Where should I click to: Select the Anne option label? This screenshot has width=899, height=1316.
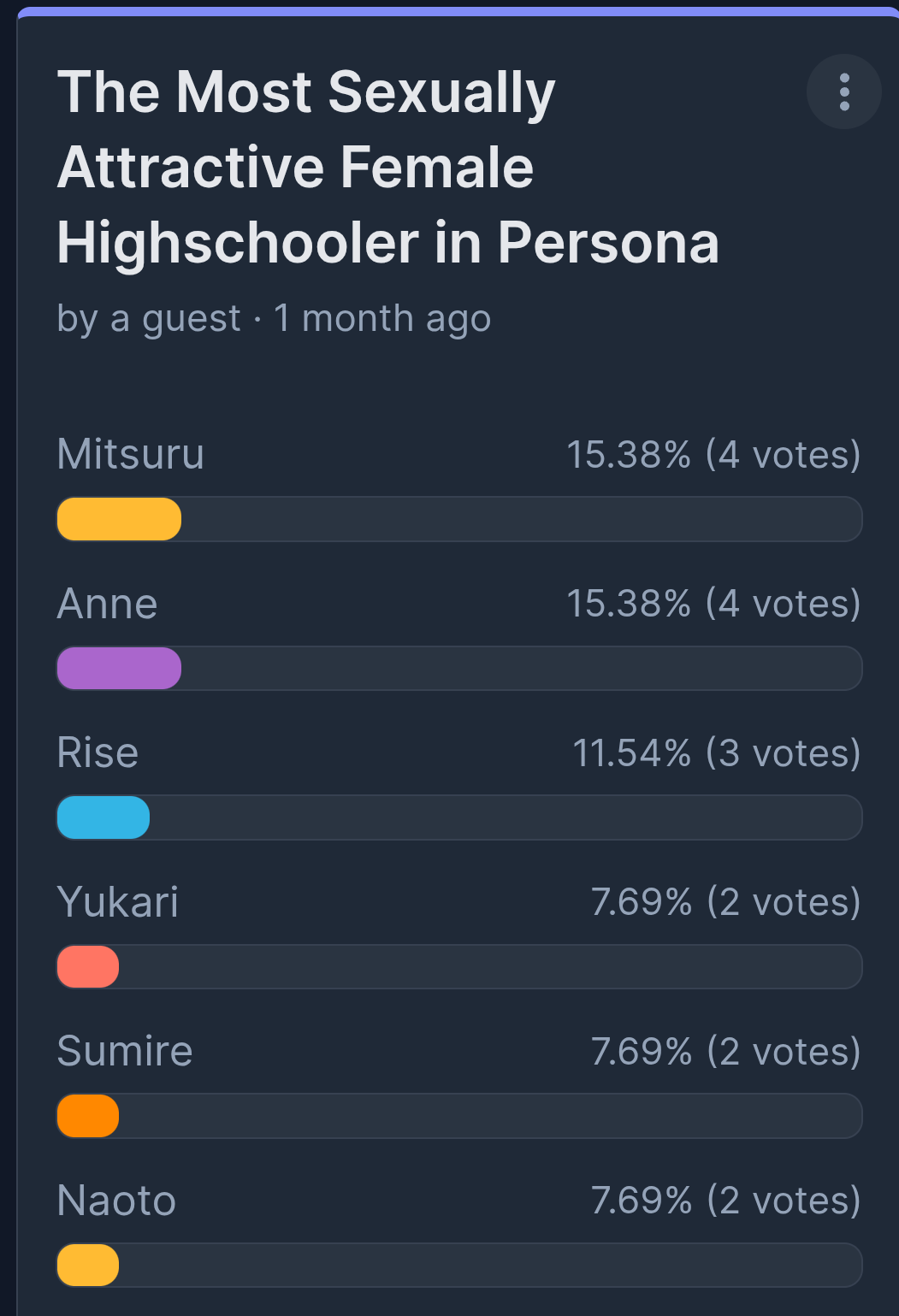[x=107, y=604]
